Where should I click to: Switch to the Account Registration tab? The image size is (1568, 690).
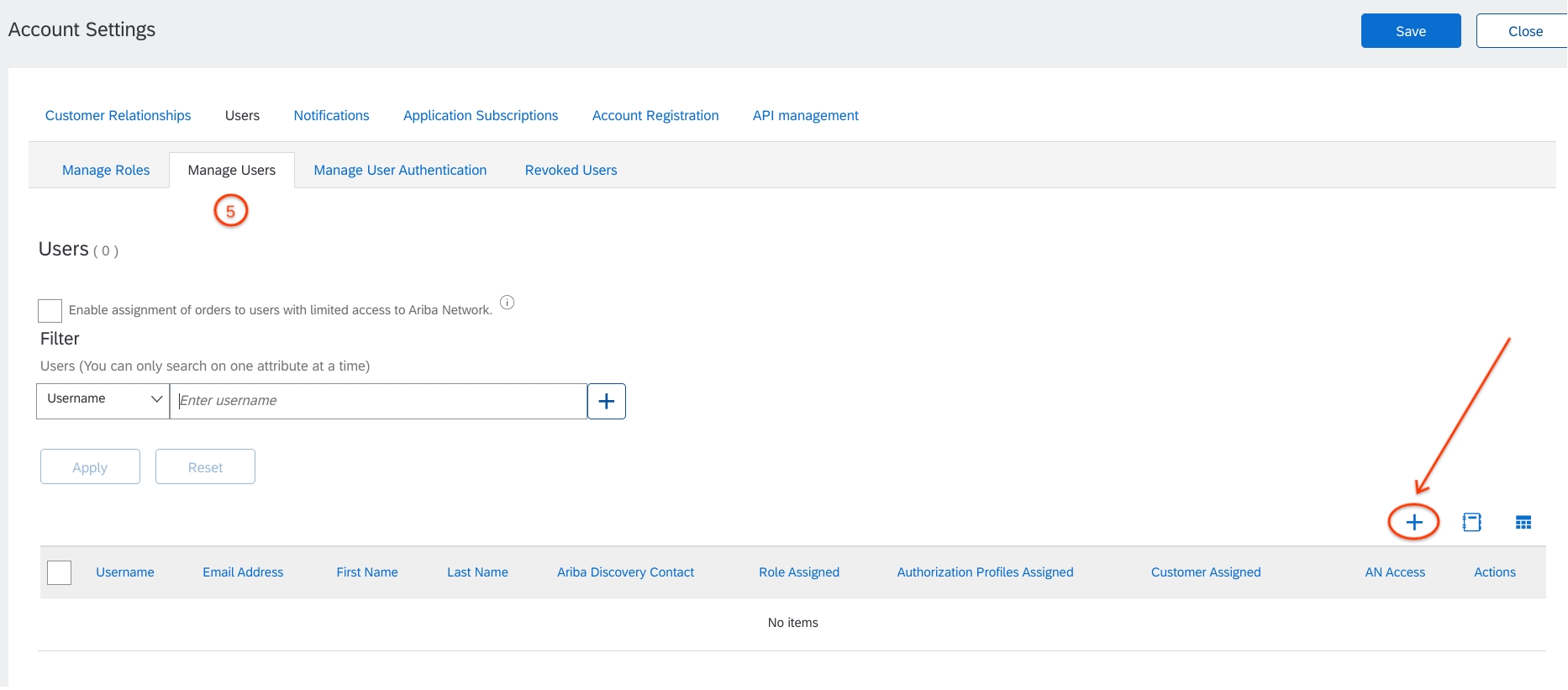655,115
